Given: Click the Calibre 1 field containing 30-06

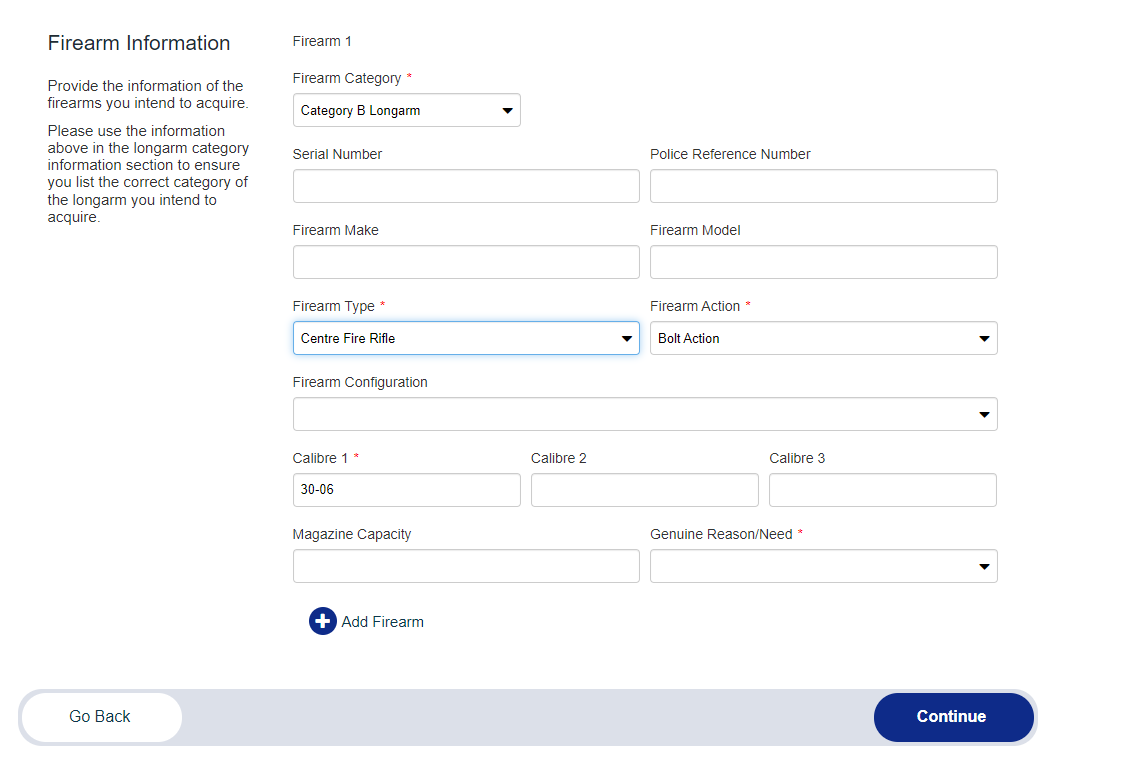Looking at the screenshot, I should (x=406, y=491).
